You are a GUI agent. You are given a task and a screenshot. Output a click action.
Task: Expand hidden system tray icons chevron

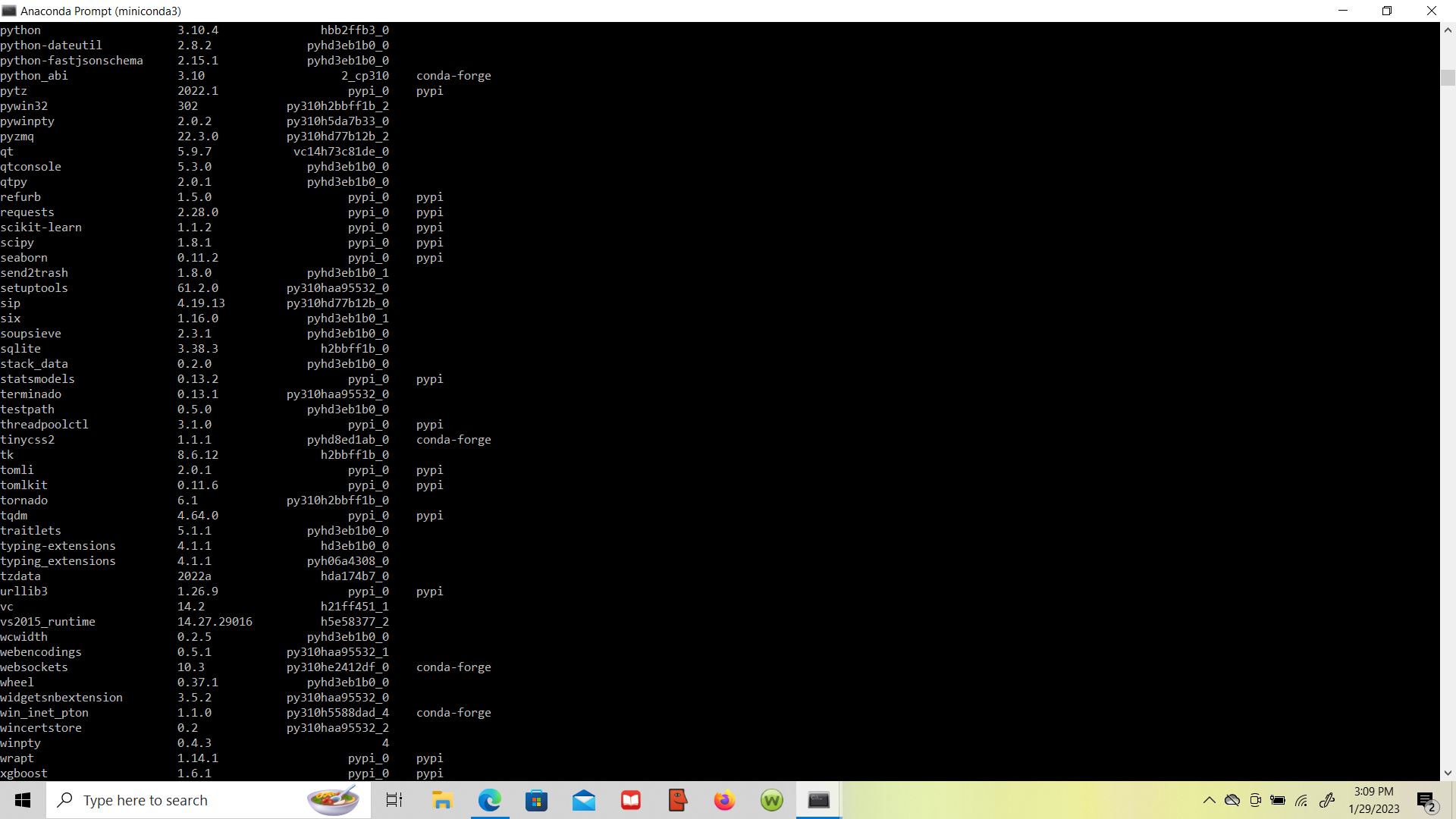coord(1209,800)
